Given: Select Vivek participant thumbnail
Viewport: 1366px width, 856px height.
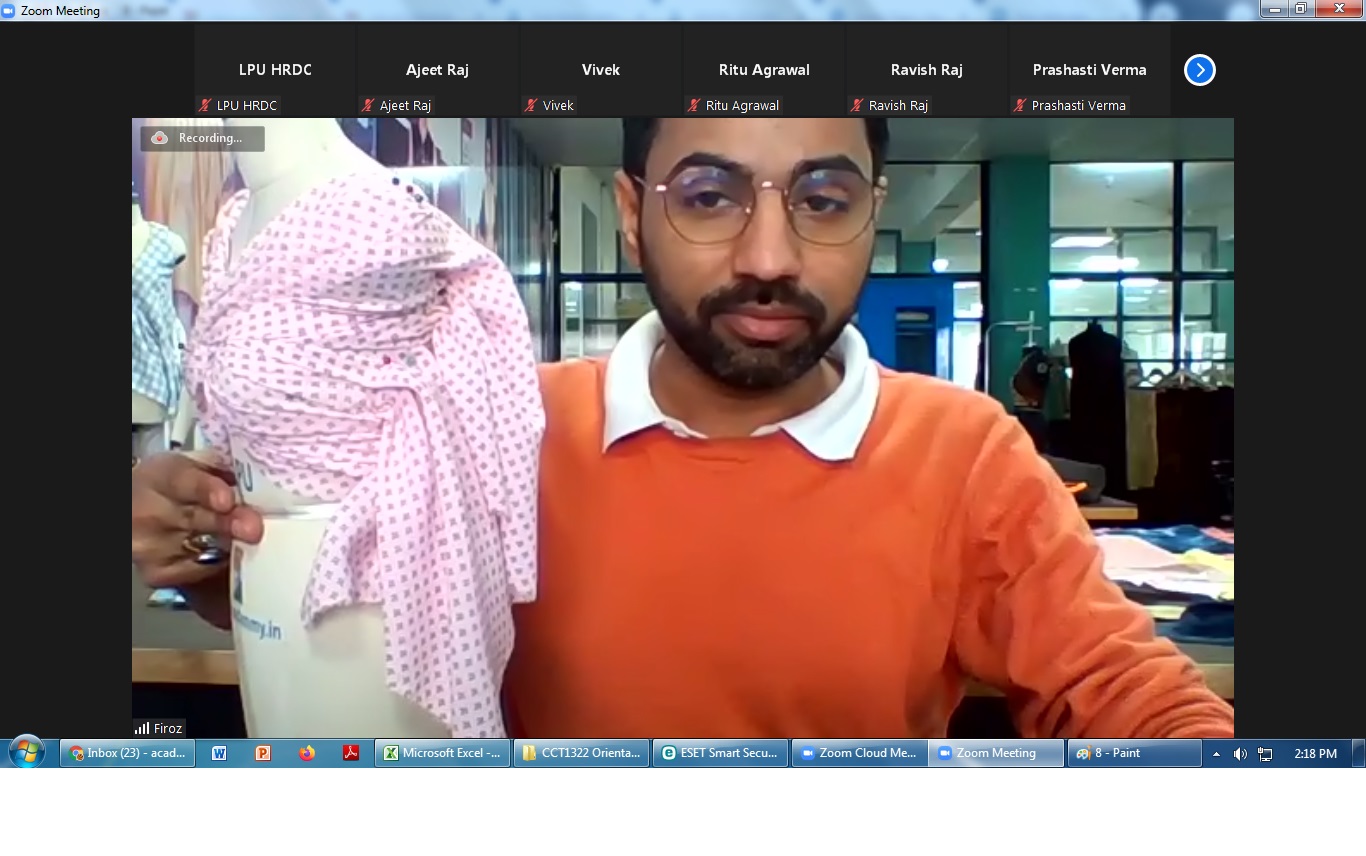Looking at the screenshot, I should pos(600,70).
